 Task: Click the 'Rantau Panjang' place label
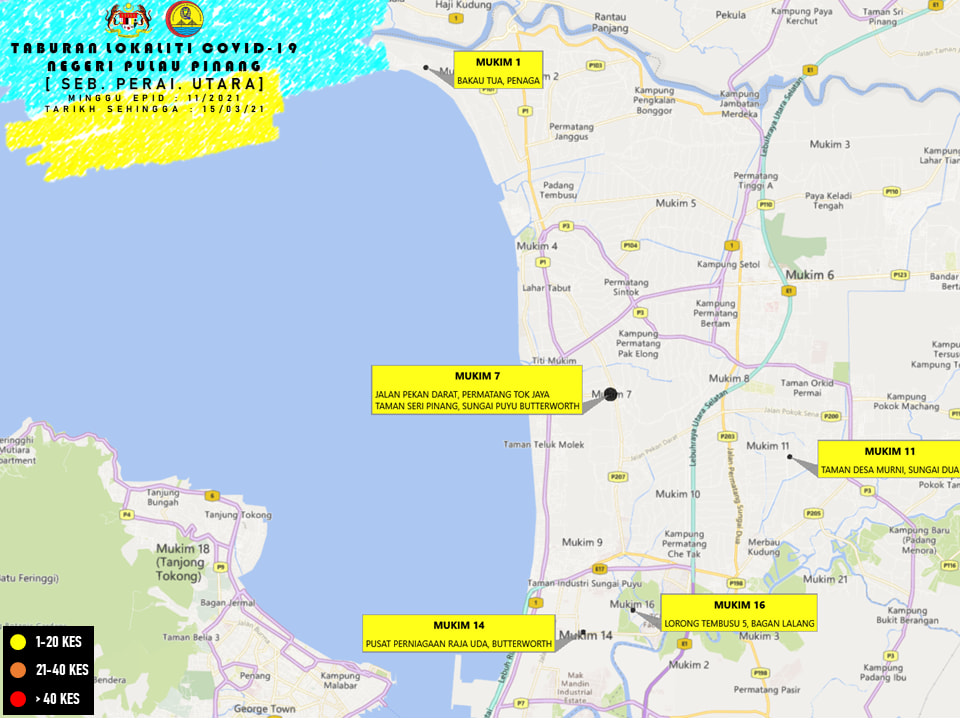click(610, 22)
